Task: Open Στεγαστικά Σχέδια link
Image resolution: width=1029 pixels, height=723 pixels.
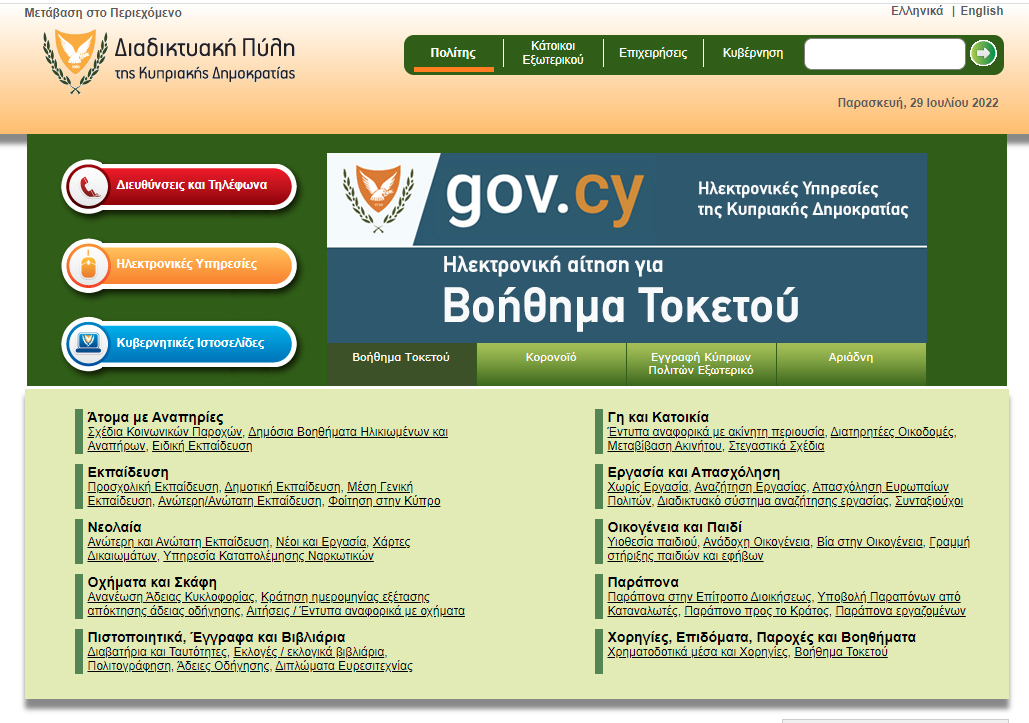Action: (x=776, y=446)
